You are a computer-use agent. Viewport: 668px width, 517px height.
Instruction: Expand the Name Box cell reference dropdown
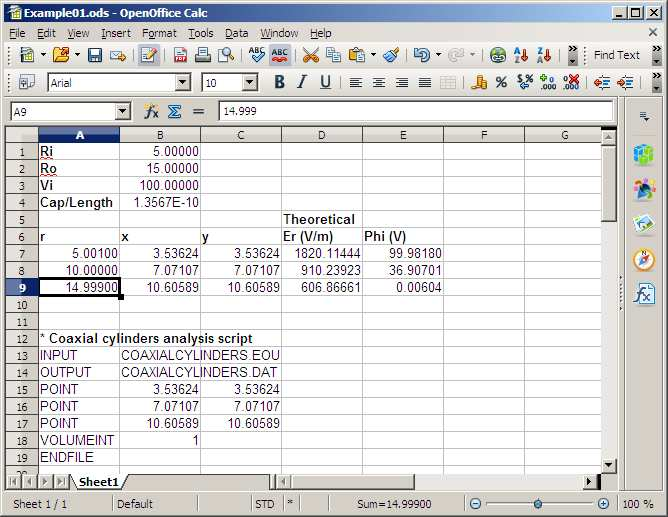tap(123, 112)
